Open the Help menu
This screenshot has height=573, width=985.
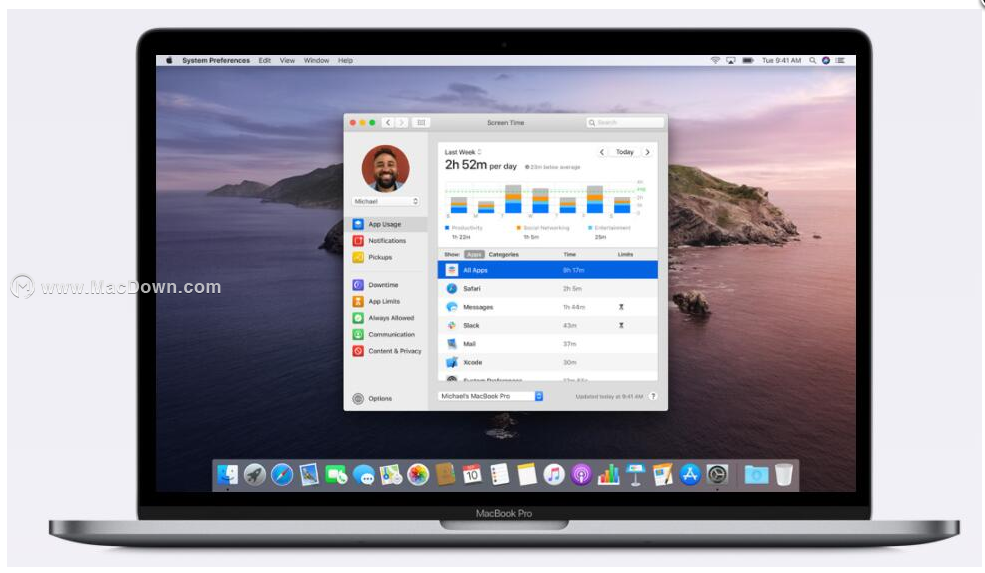pos(345,60)
